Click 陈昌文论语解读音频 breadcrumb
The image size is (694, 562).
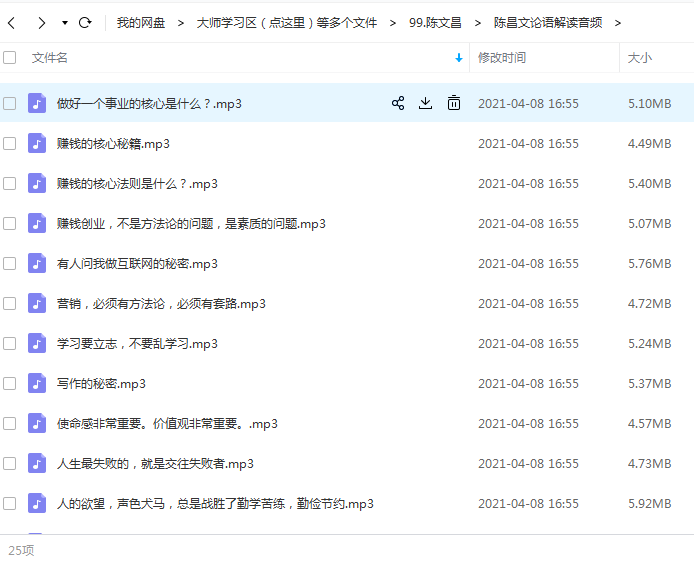(x=548, y=23)
